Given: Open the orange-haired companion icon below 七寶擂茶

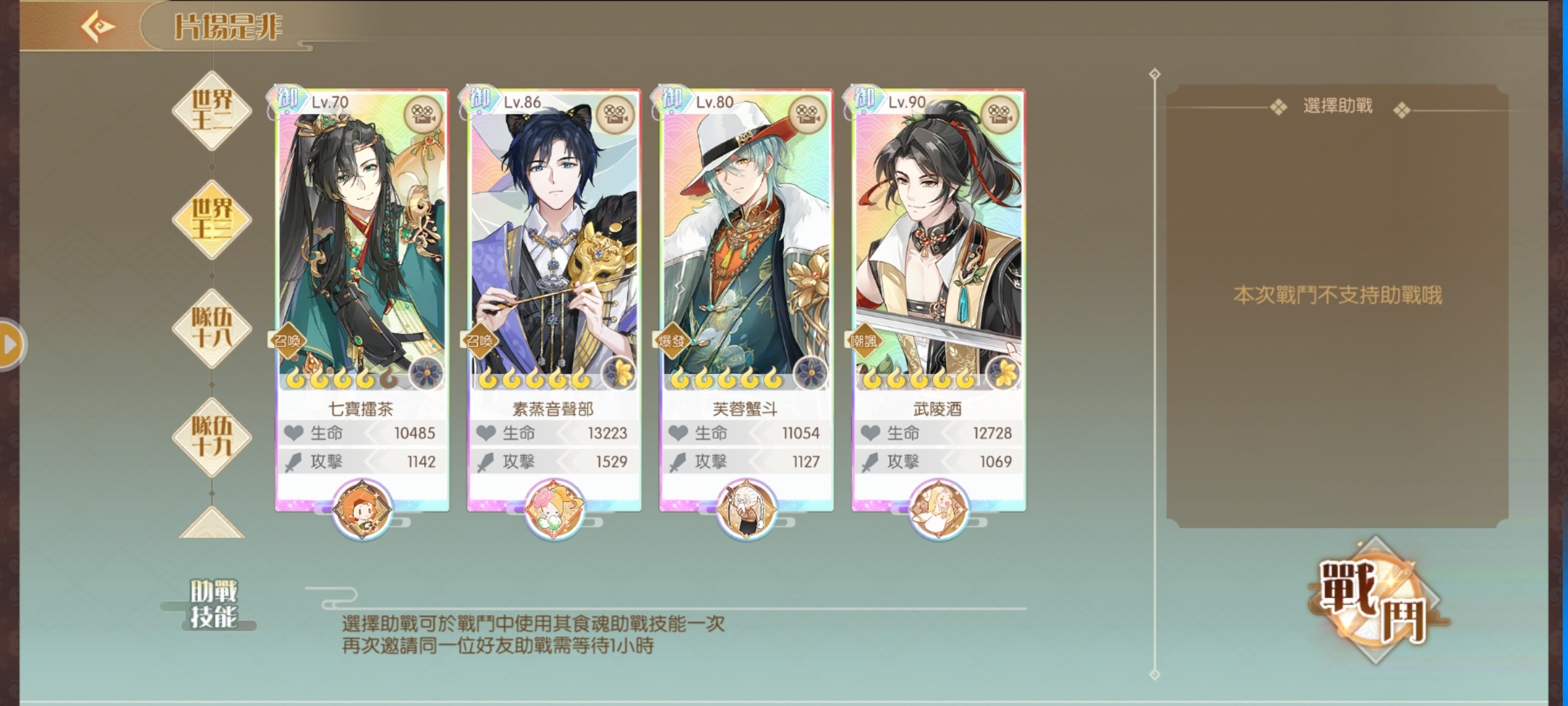Looking at the screenshot, I should point(362,509).
